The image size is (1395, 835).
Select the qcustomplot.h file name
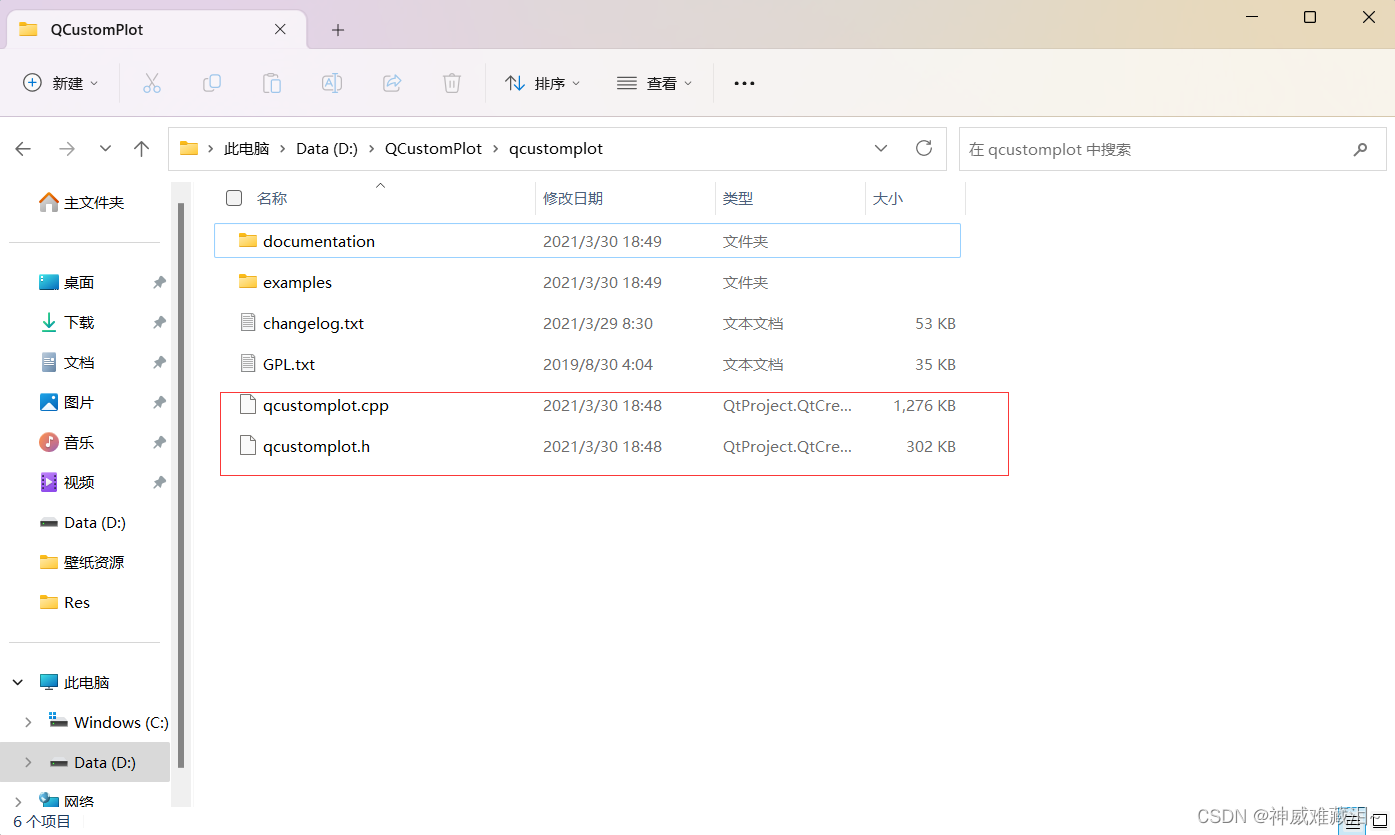click(x=316, y=447)
